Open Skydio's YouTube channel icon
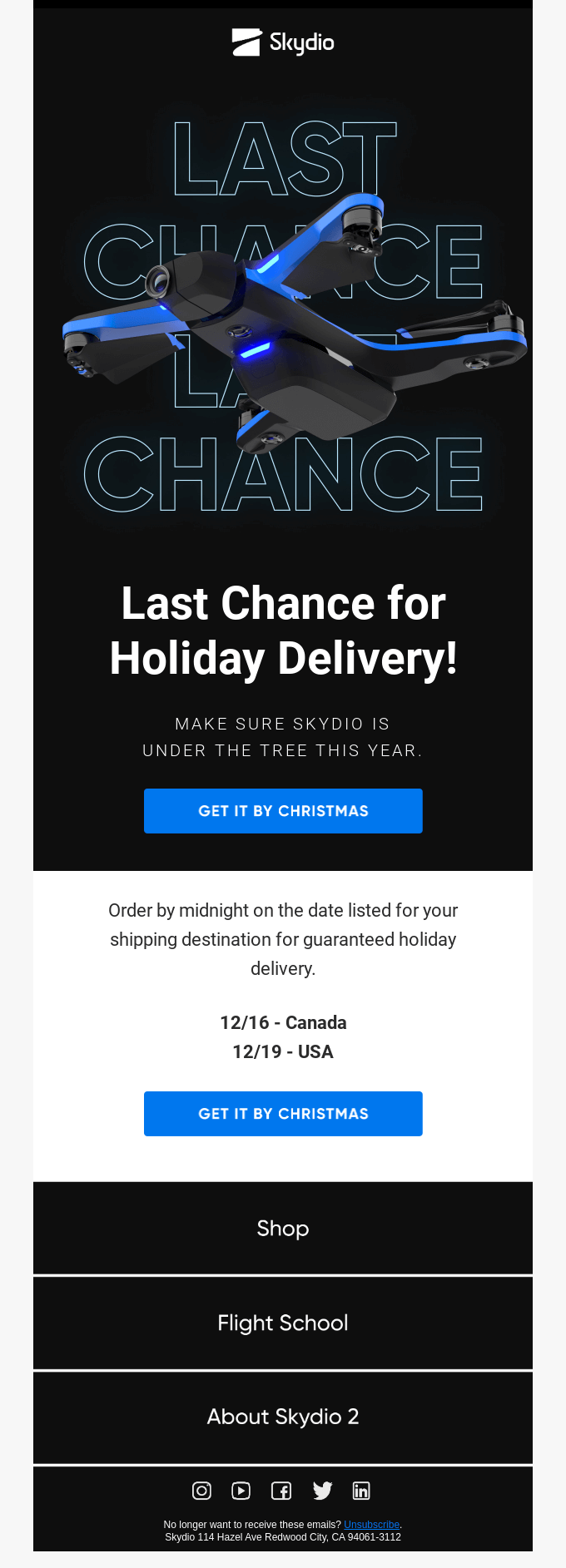This screenshot has height=1568, width=566. click(x=241, y=1491)
